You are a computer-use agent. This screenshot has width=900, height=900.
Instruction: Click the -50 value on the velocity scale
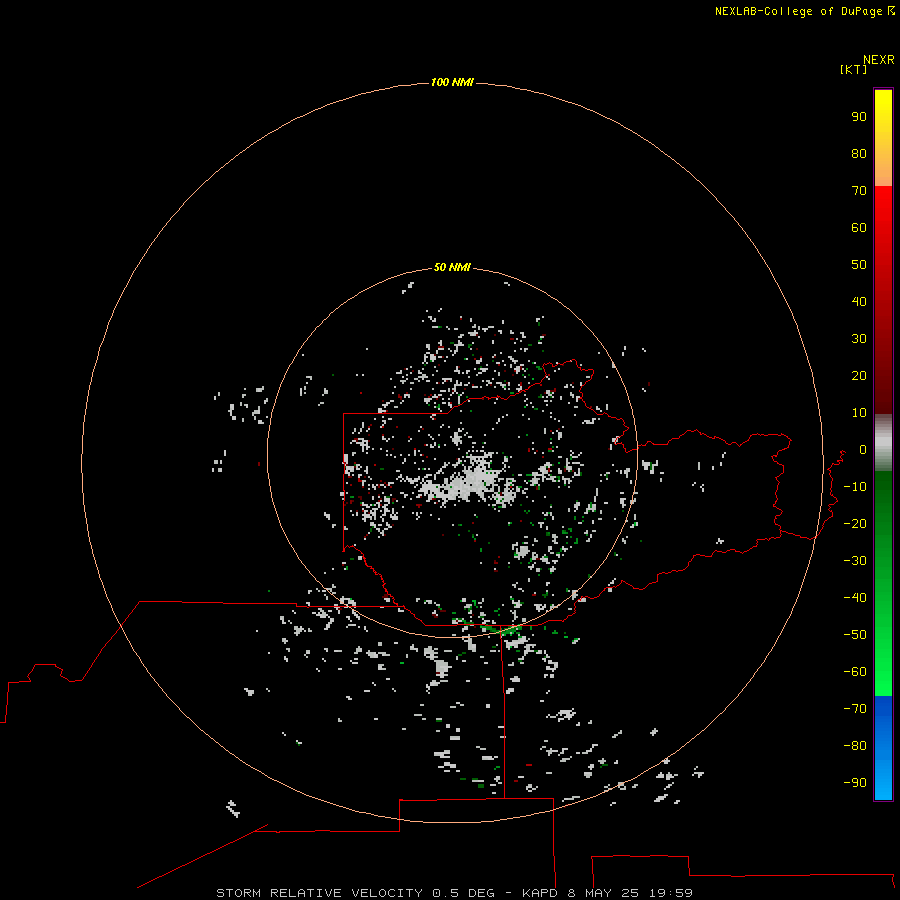click(x=855, y=634)
